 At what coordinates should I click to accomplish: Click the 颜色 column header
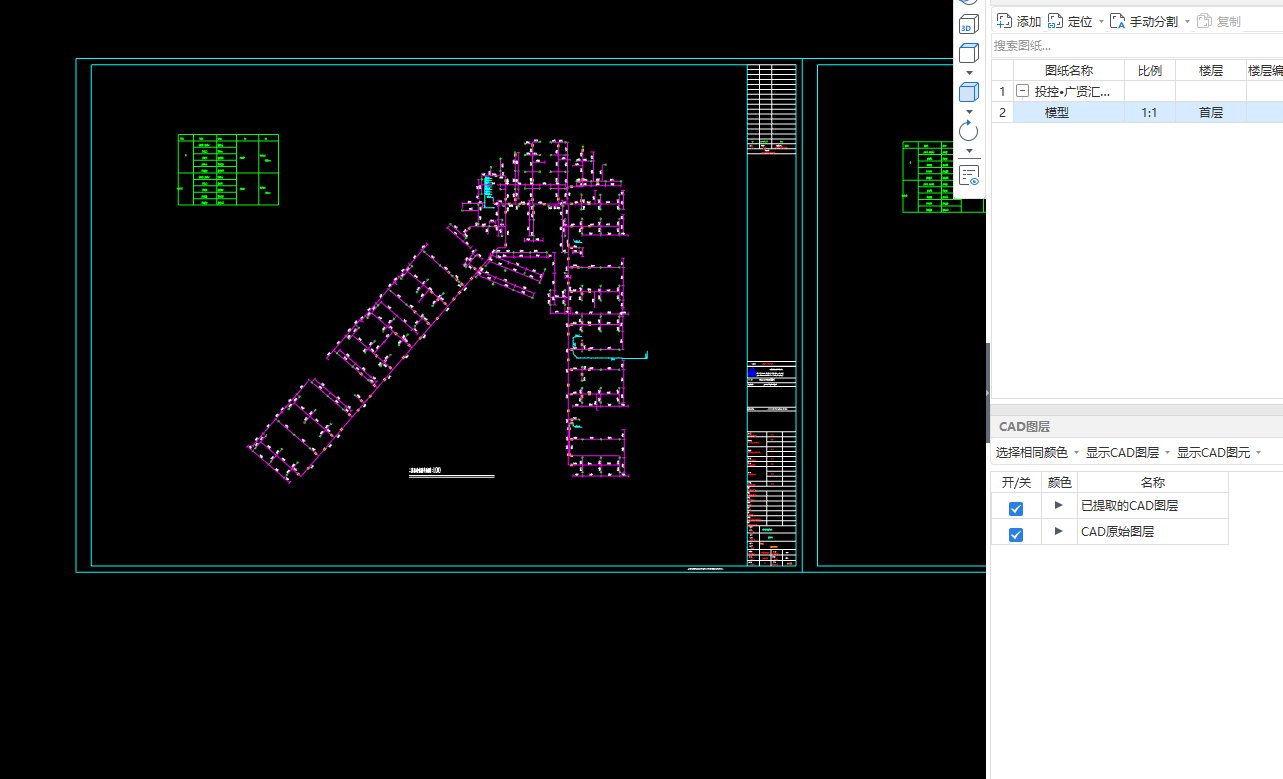pos(1059,482)
